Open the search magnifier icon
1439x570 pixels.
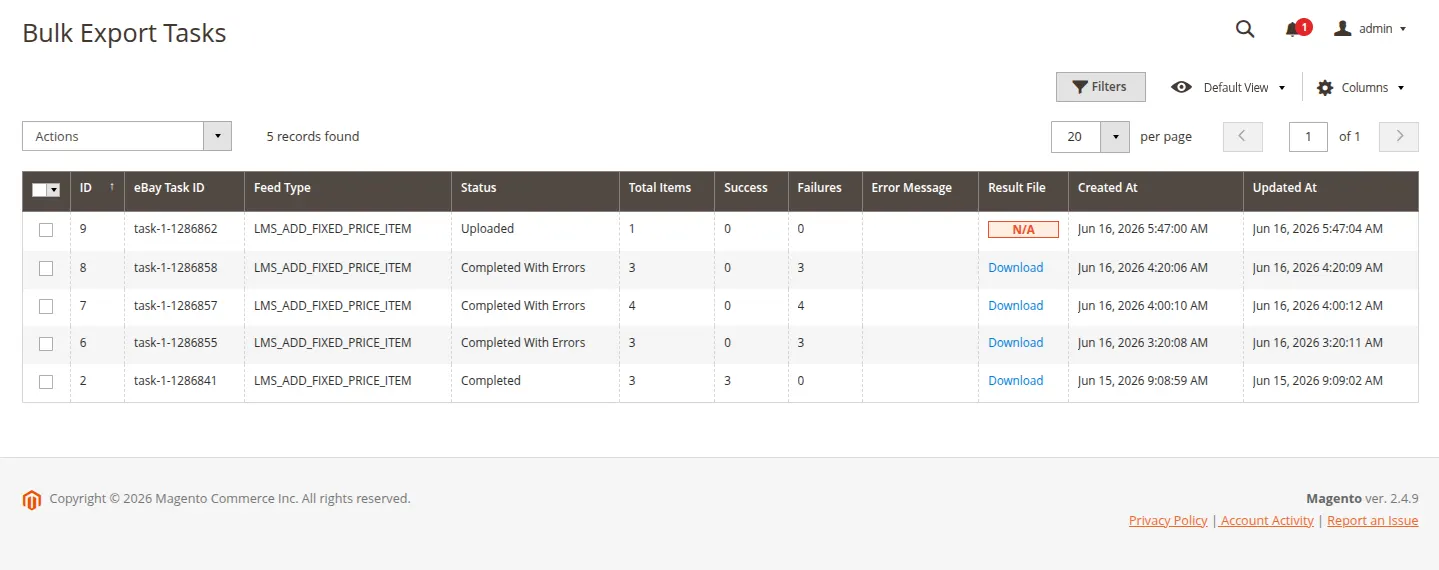[x=1245, y=29]
